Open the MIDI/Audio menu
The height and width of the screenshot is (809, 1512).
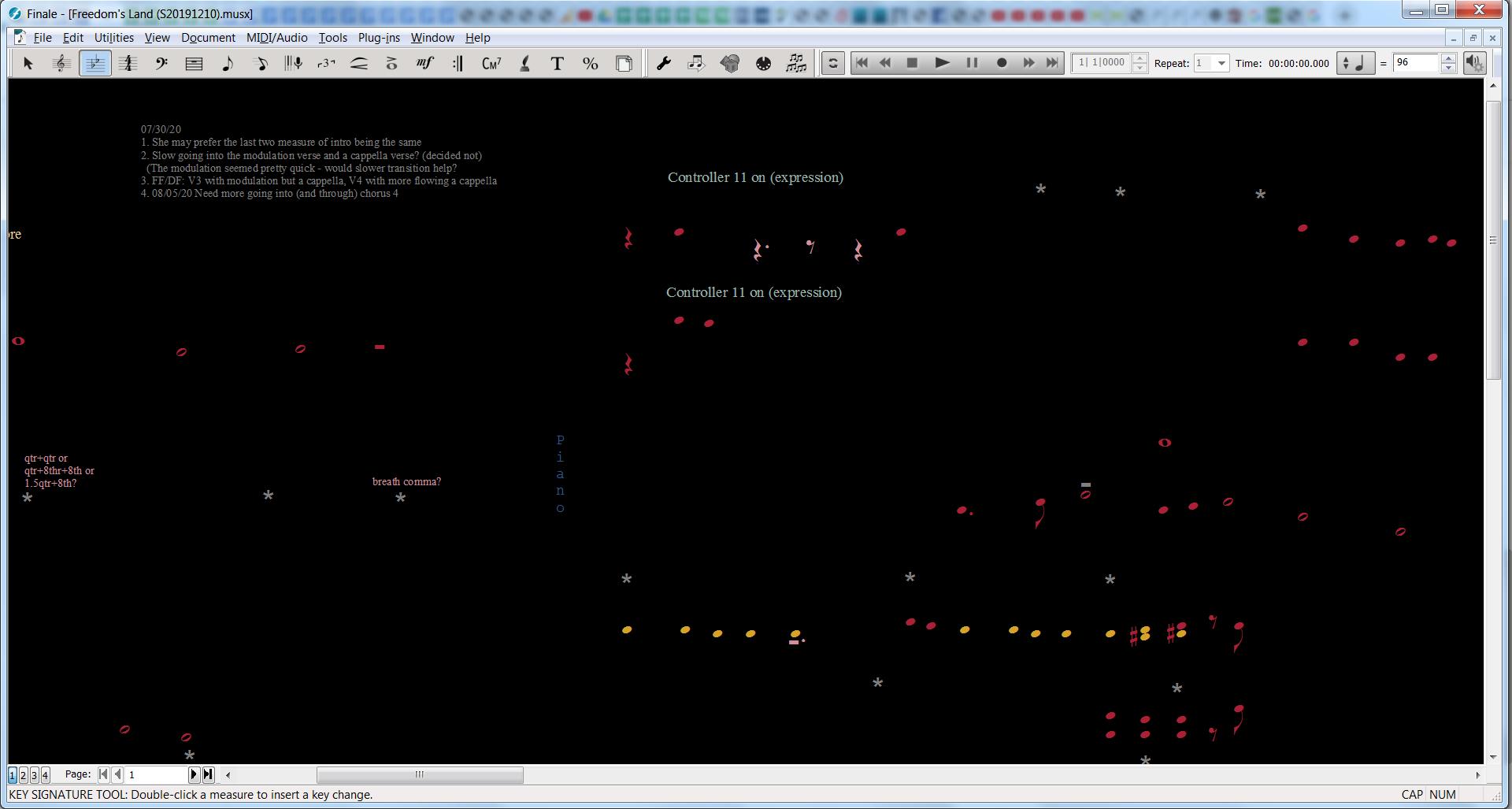(276, 38)
